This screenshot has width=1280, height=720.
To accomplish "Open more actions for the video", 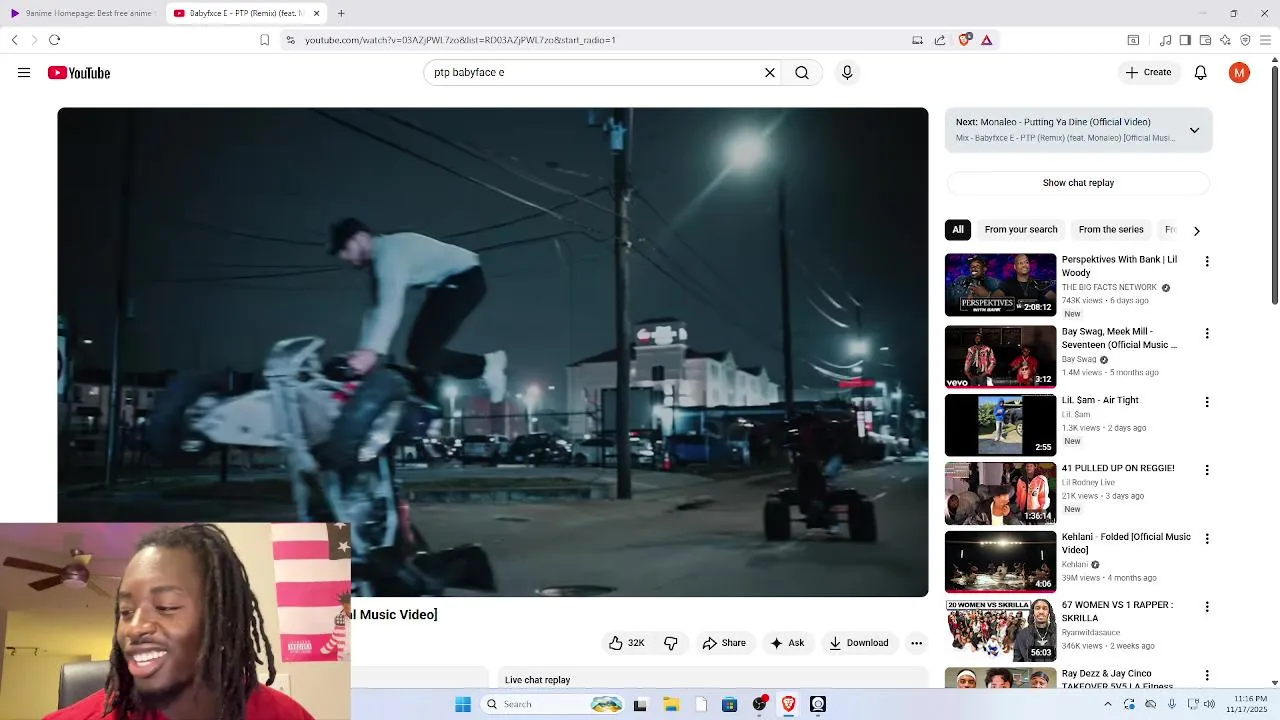I will pyautogui.click(x=916, y=643).
